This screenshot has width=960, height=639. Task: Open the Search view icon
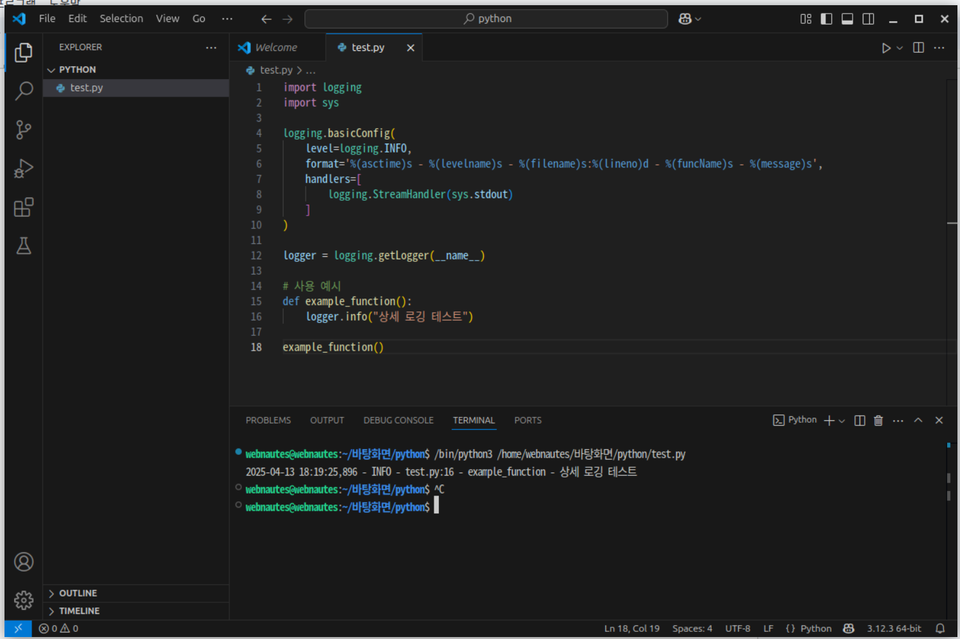pyautogui.click(x=23, y=91)
